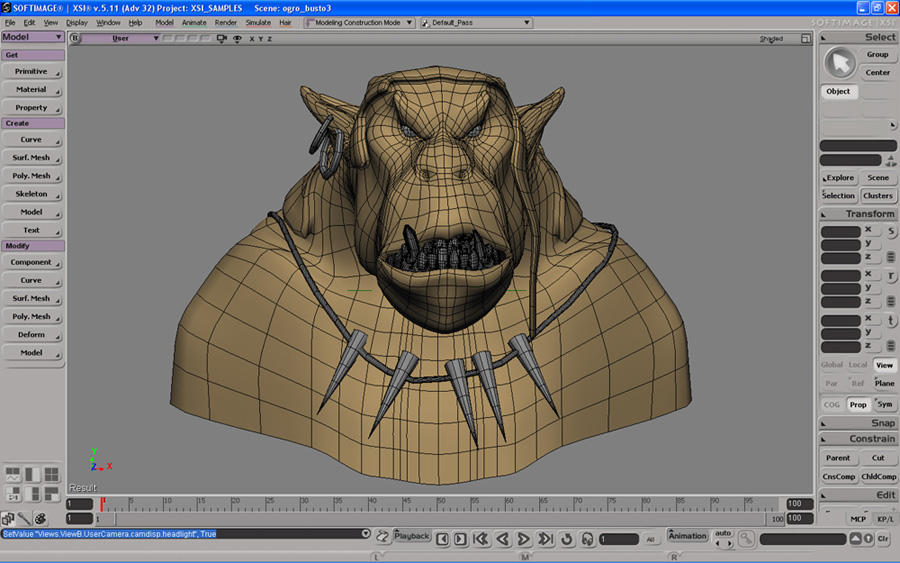Viewport: 900px width, 563px height.
Task: Click the loop playback icon
Action: click(567, 538)
